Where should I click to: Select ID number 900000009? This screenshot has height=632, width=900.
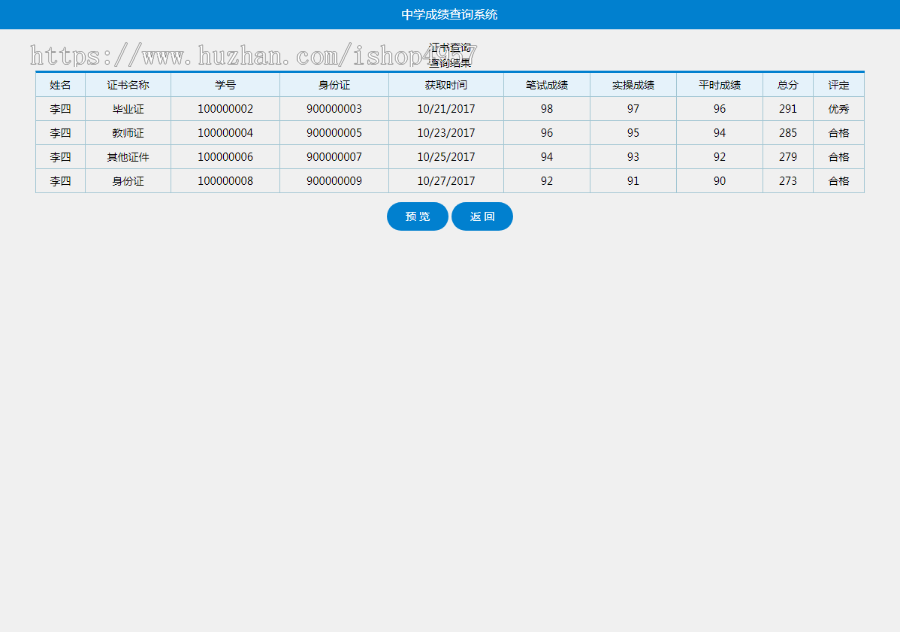334,181
